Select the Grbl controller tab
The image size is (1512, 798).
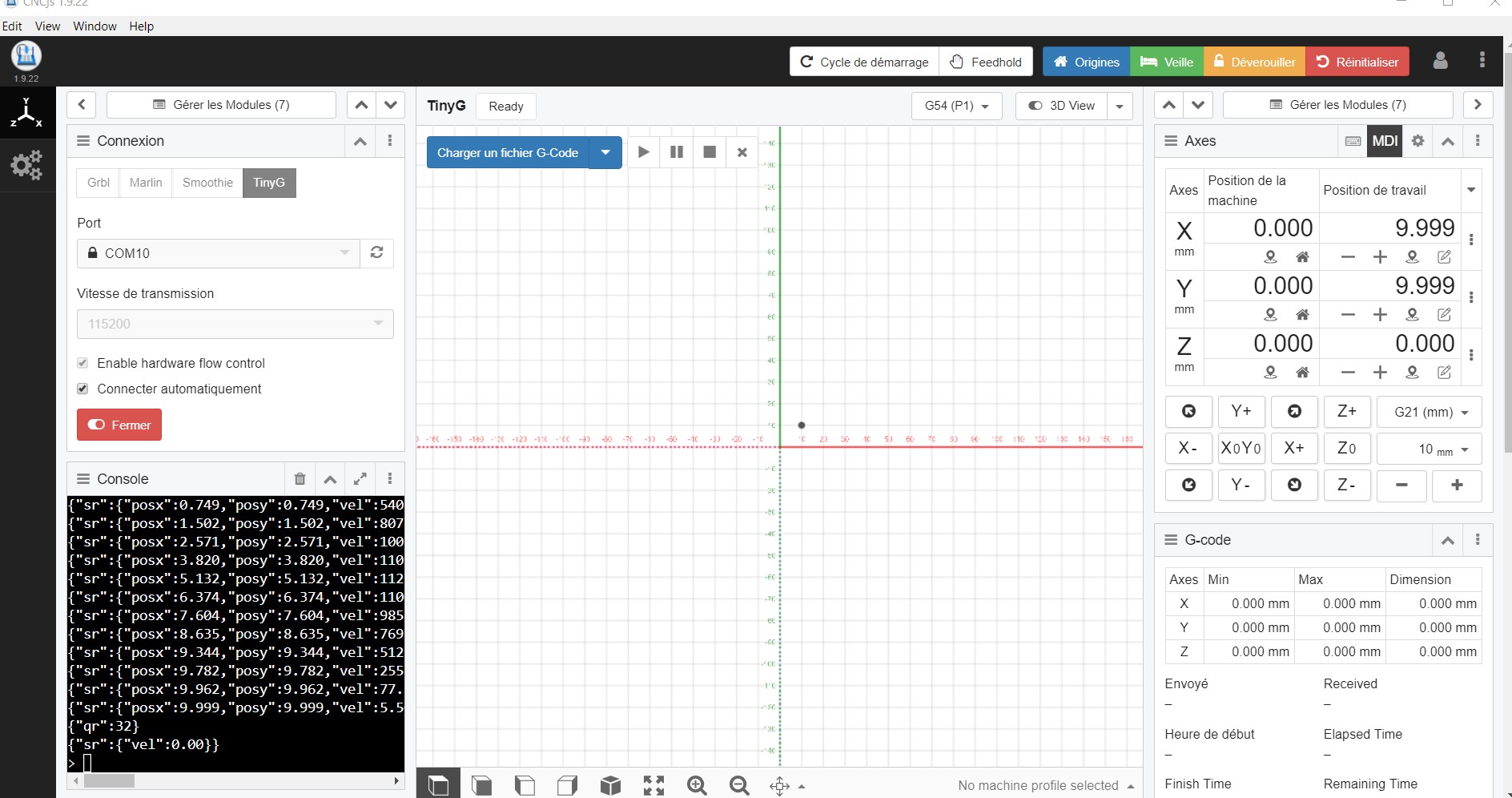pyautogui.click(x=99, y=183)
